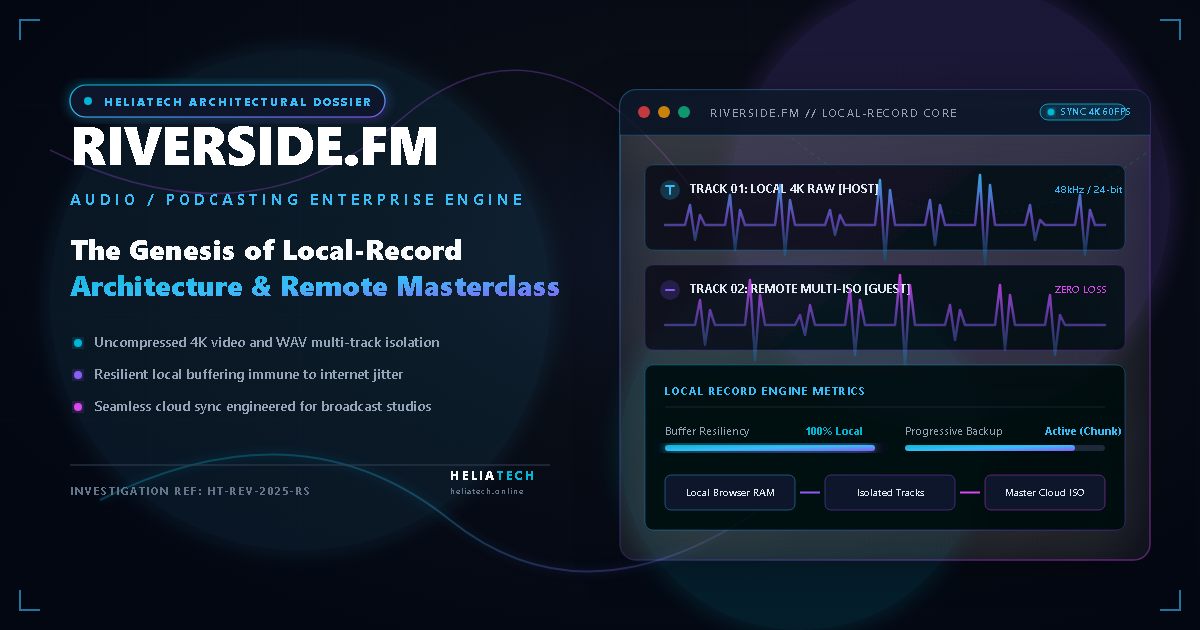Click the green window dot

coord(684,112)
